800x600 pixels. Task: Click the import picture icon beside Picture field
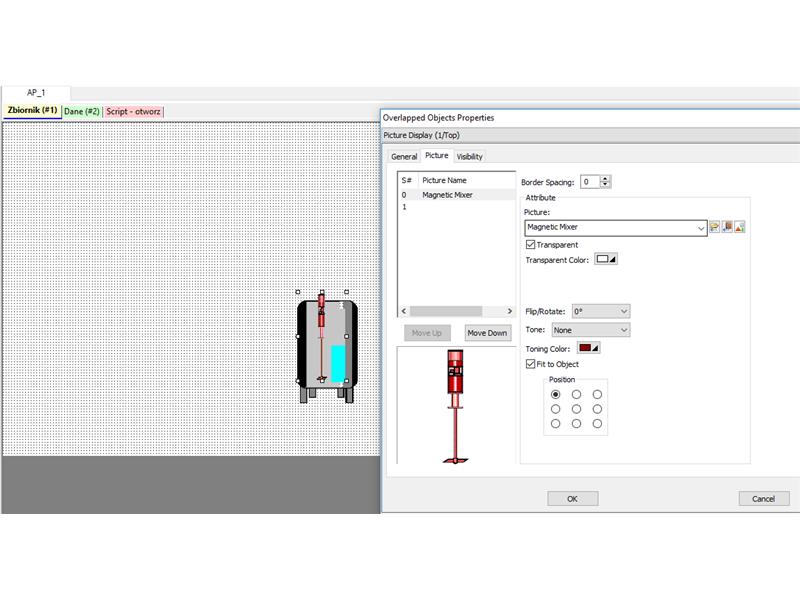point(727,227)
